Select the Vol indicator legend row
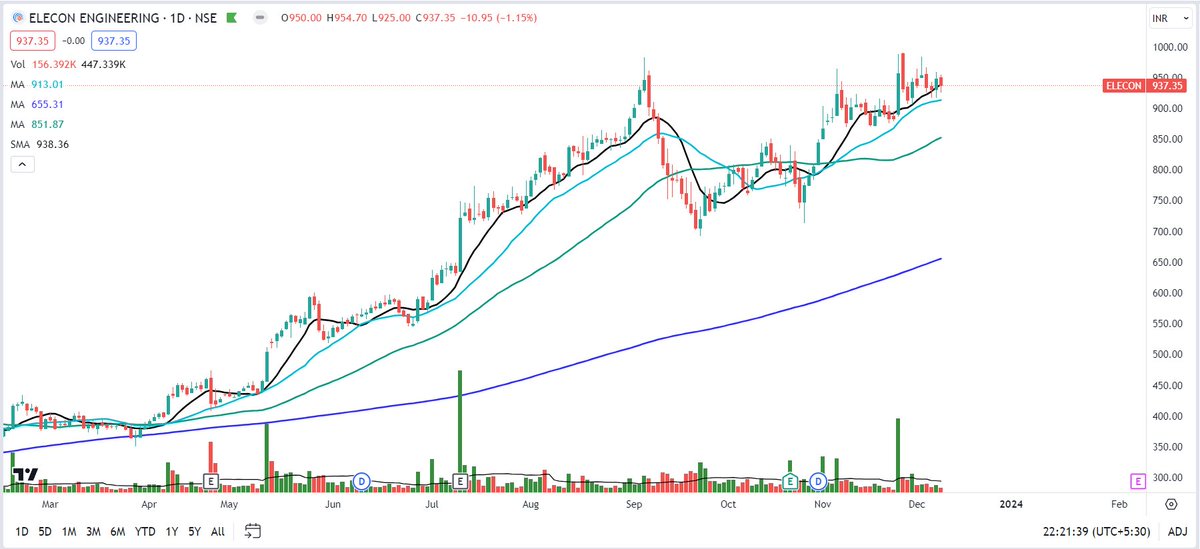Image resolution: width=1200 pixels, height=549 pixels. click(x=68, y=64)
